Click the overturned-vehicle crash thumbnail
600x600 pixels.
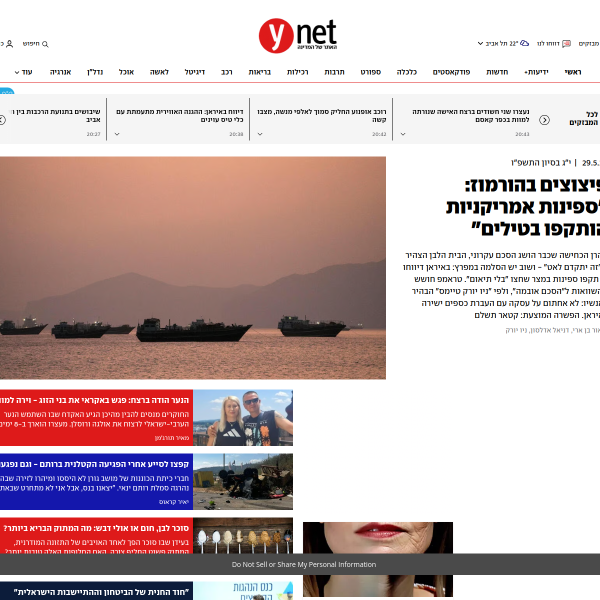(x=243, y=481)
